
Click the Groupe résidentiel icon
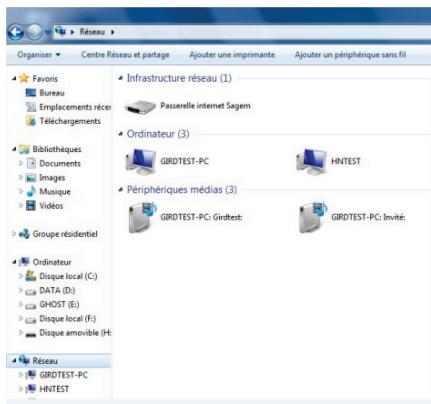click(24, 234)
